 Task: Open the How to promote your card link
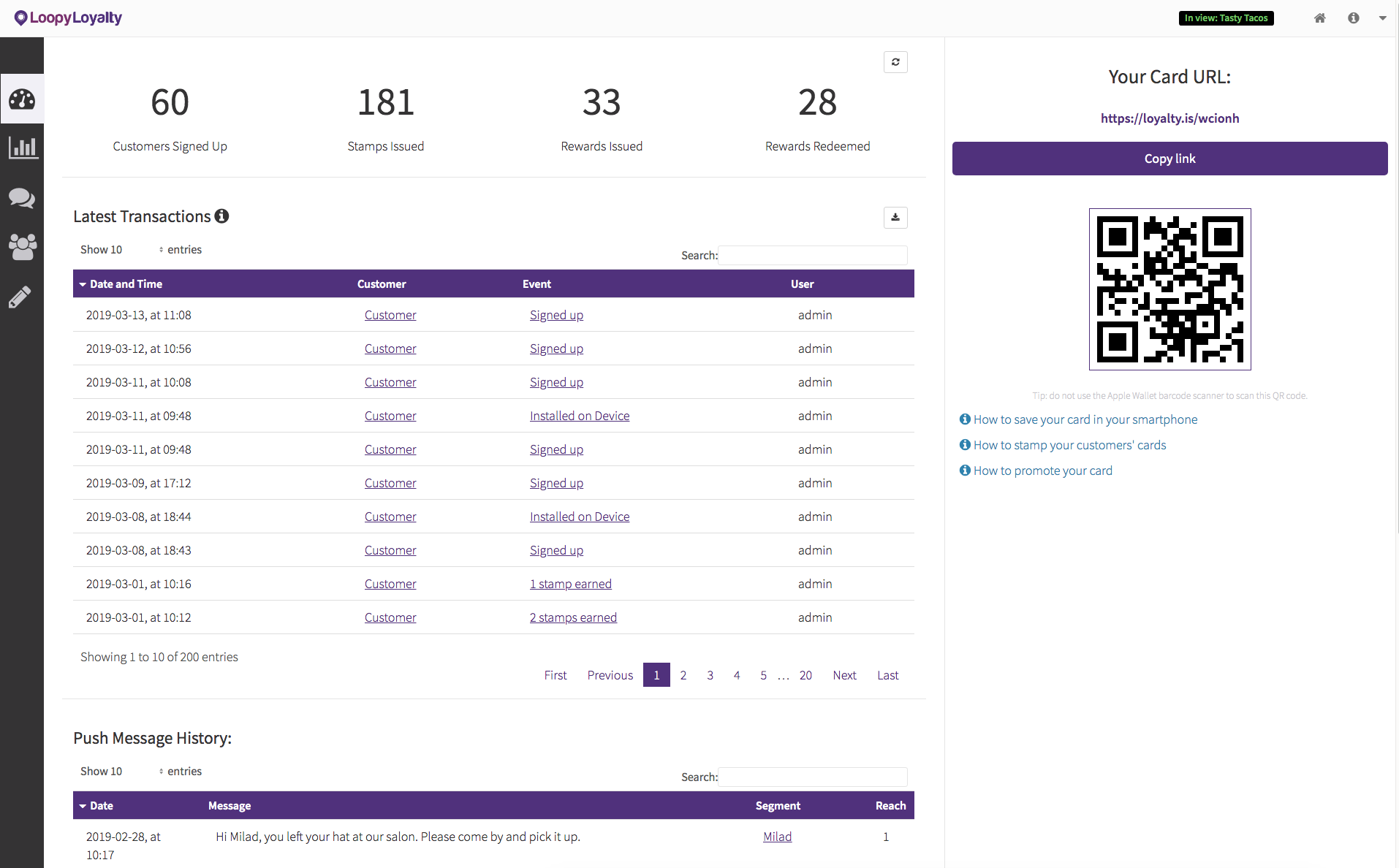click(1042, 471)
